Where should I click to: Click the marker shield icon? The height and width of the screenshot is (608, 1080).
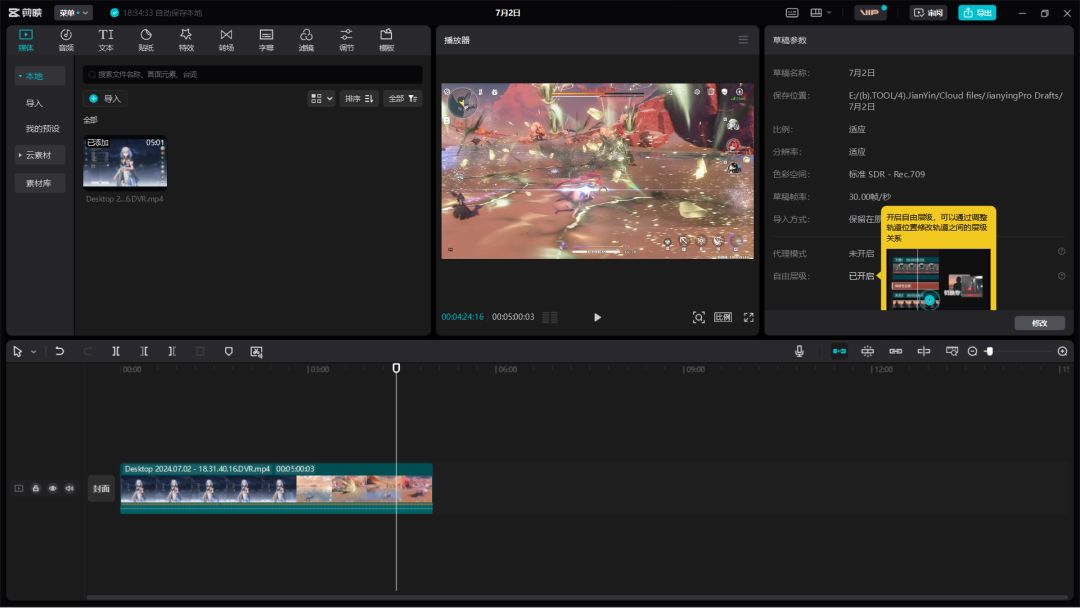[228, 351]
